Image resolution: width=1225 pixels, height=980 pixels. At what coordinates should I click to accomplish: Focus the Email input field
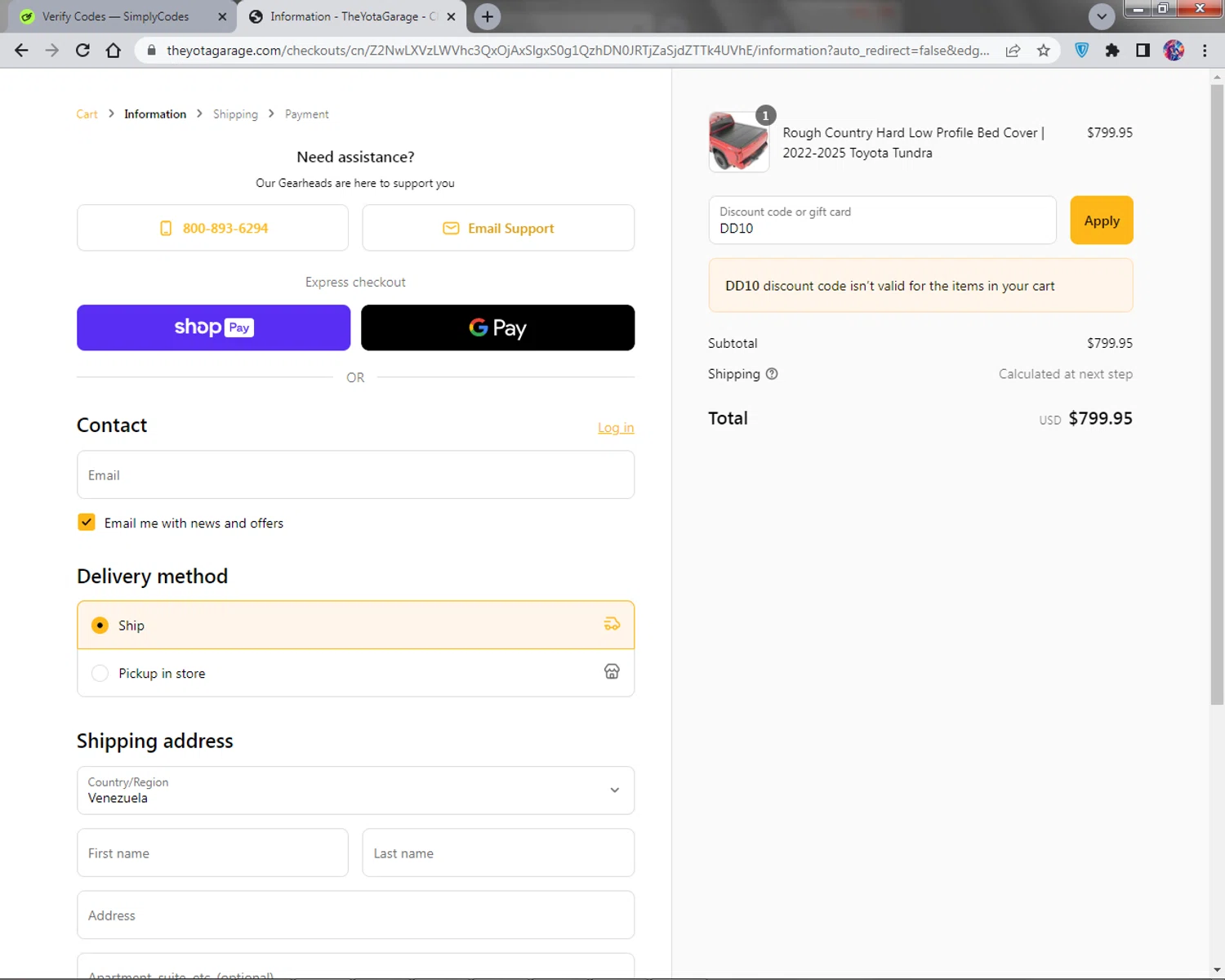point(355,474)
